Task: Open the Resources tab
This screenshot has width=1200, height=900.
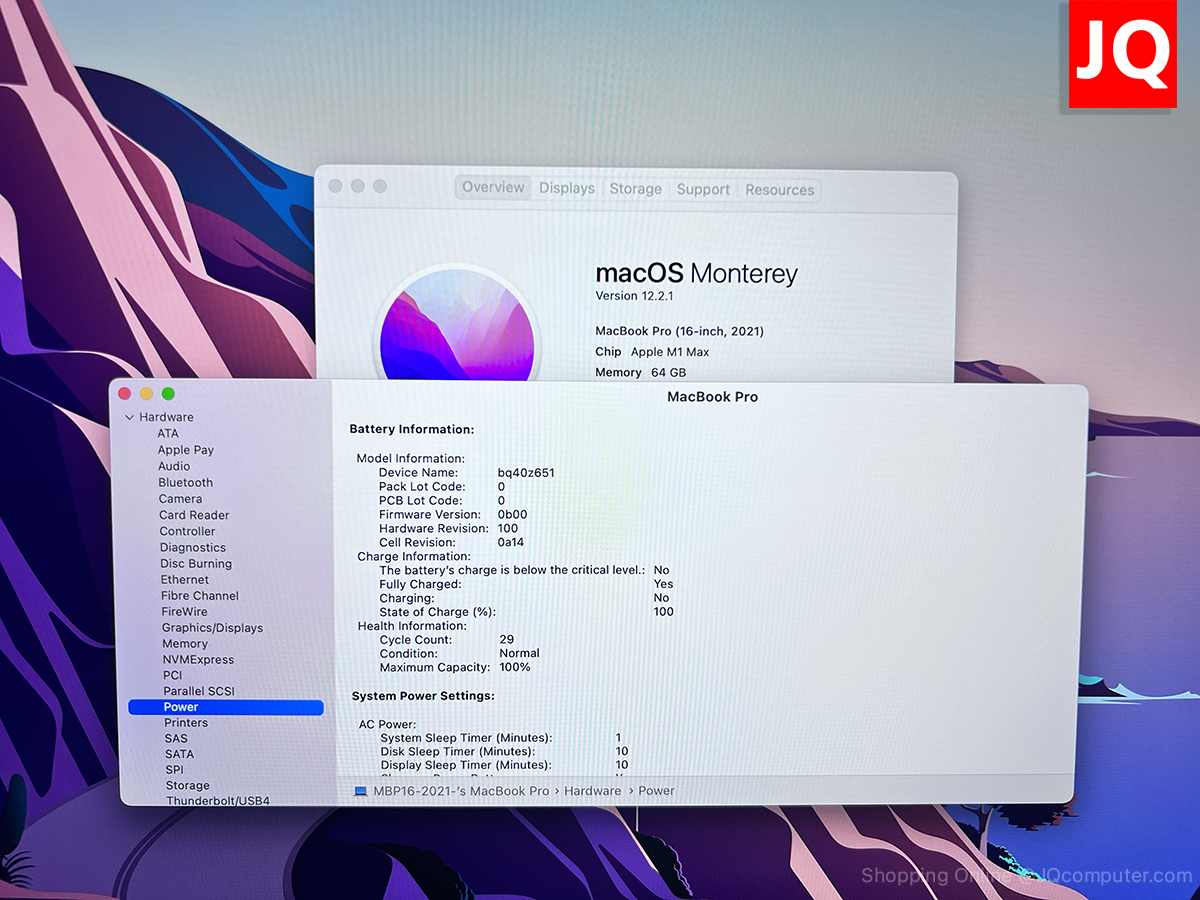Action: pyautogui.click(x=780, y=190)
